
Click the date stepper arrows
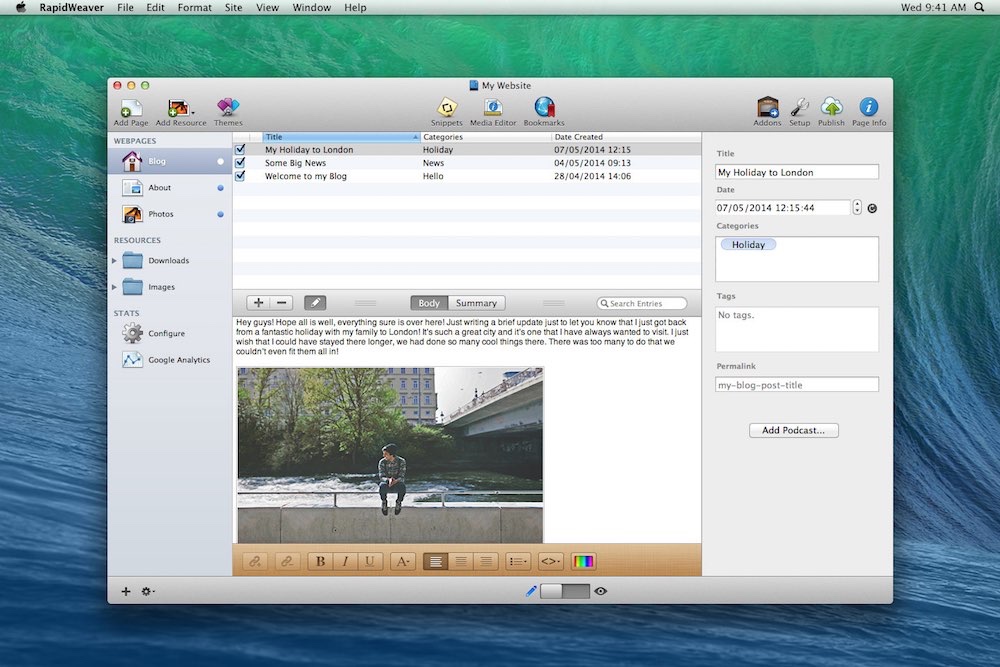(857, 207)
